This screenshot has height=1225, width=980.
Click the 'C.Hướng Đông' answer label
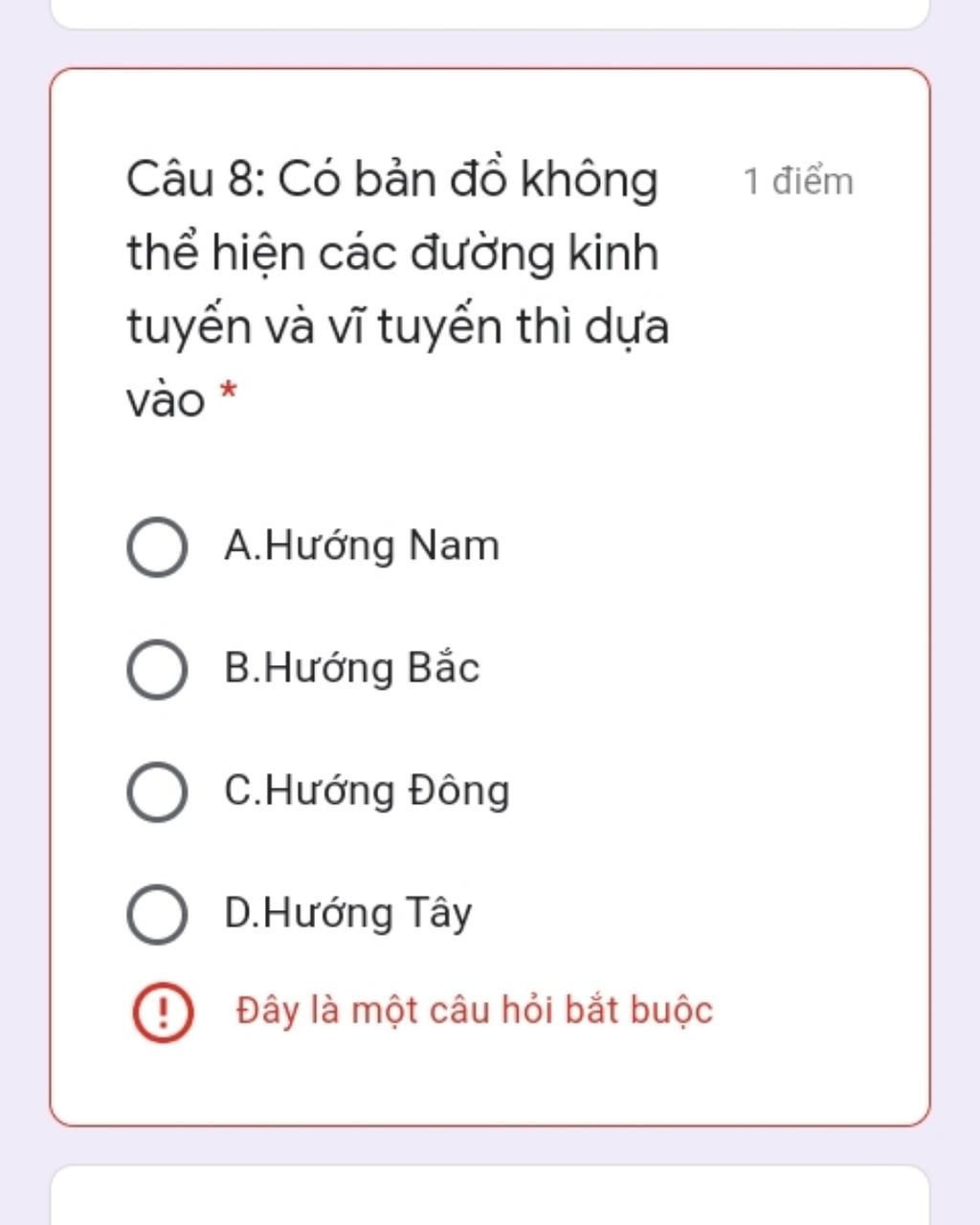pyautogui.click(x=367, y=791)
